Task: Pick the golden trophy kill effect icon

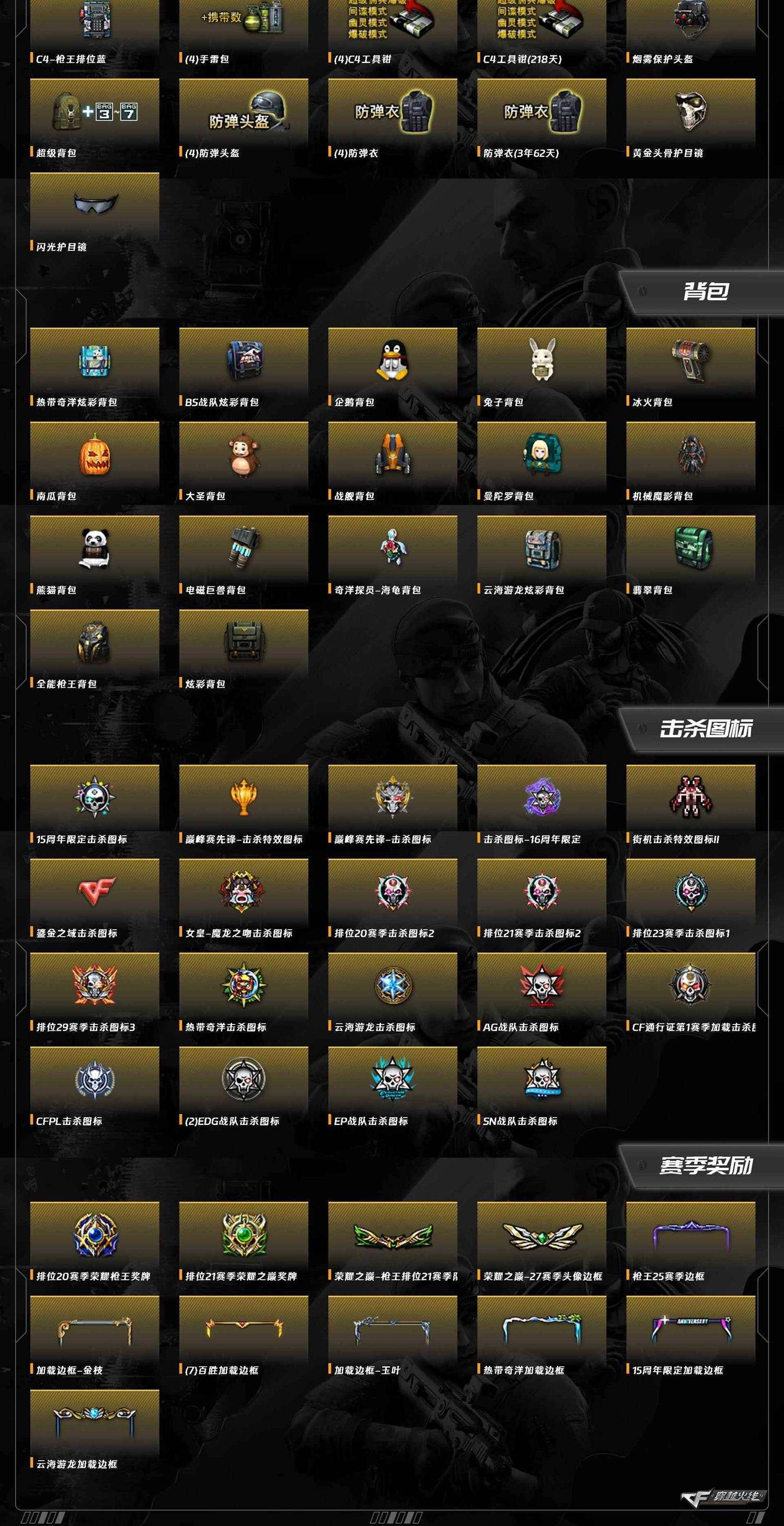Action: (244, 798)
